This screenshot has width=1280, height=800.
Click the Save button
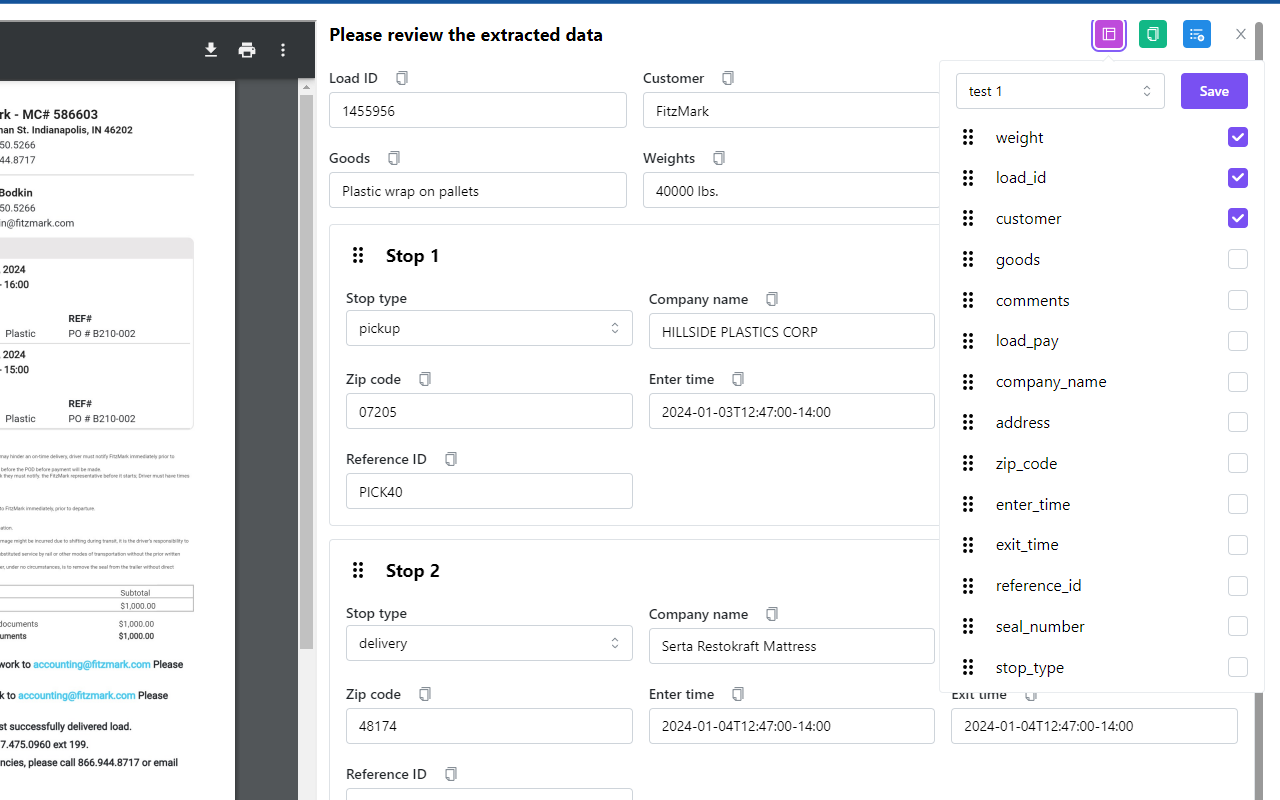click(x=1214, y=91)
